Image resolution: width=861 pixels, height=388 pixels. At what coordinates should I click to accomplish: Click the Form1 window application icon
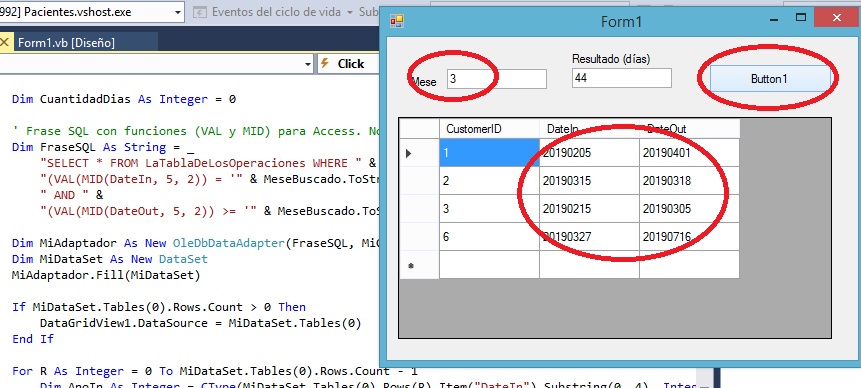[396, 21]
